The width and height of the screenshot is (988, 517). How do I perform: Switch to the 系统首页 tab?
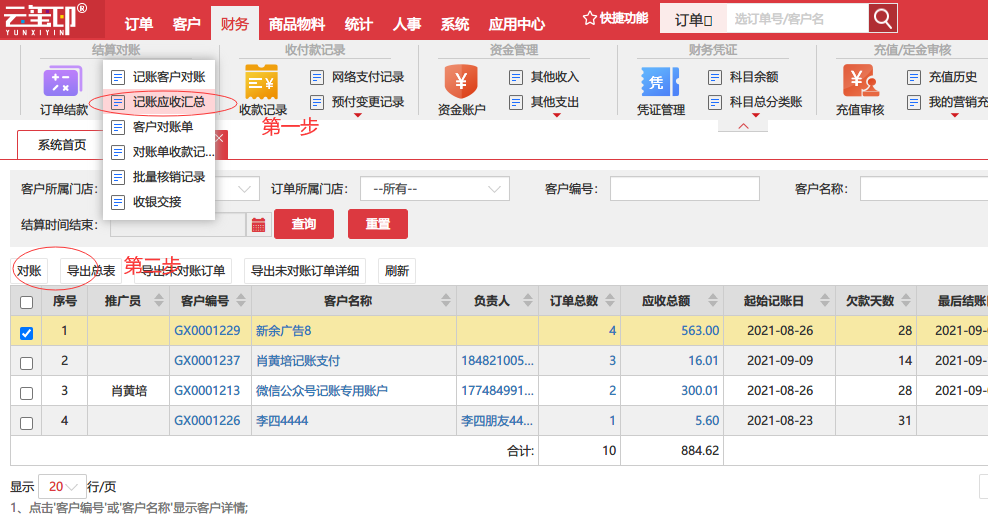pos(61,145)
